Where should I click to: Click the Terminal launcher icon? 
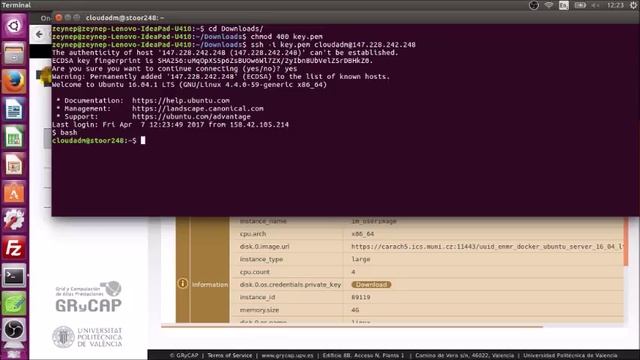click(14, 275)
